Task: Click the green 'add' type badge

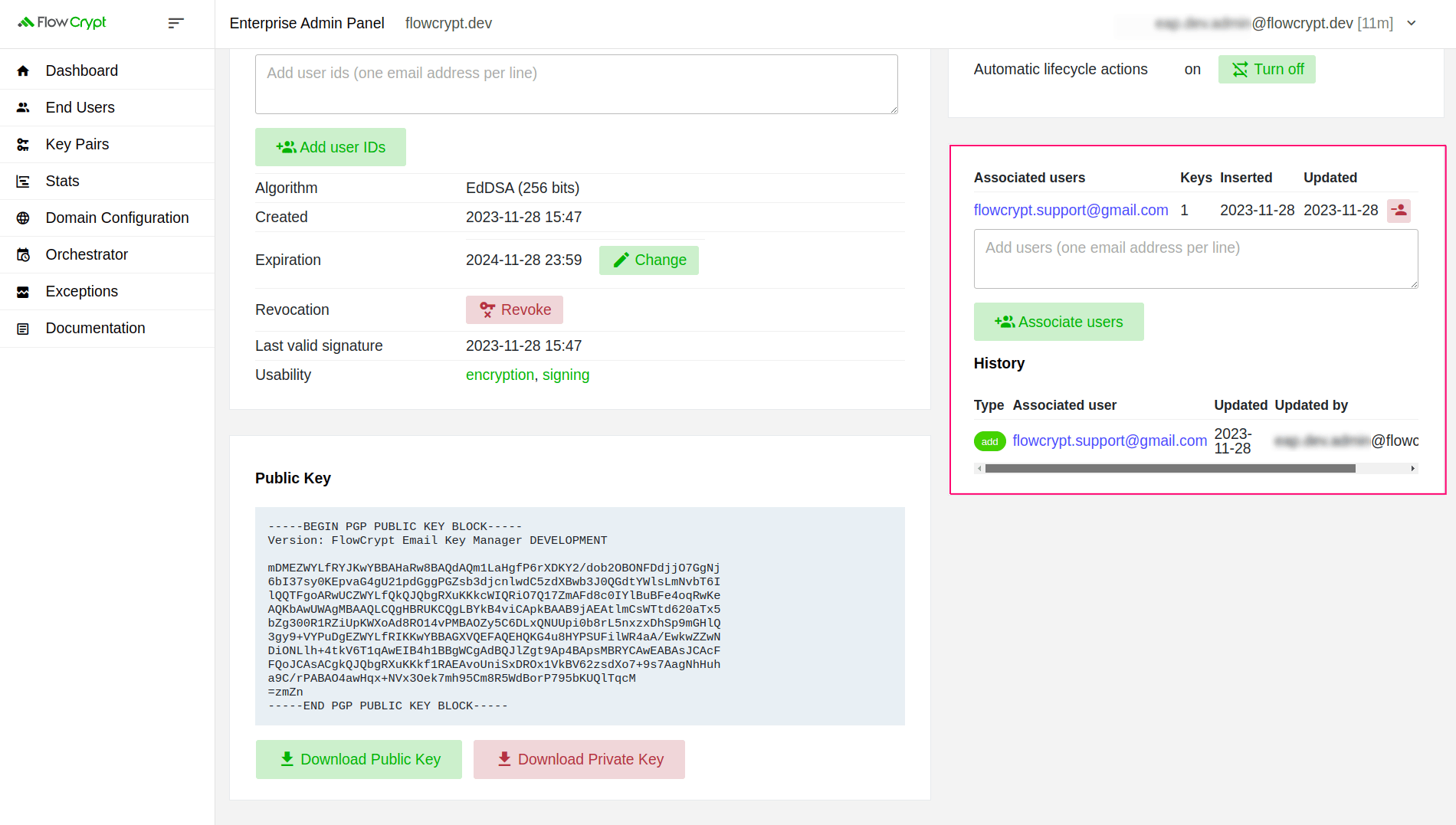Action: point(989,441)
